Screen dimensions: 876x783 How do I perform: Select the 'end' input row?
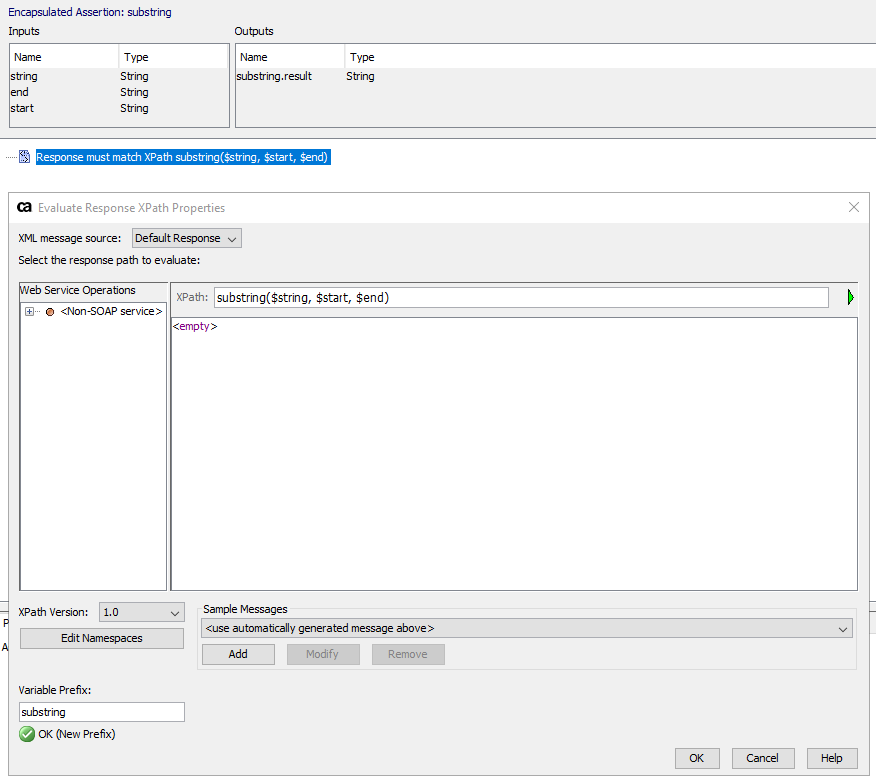coord(119,92)
